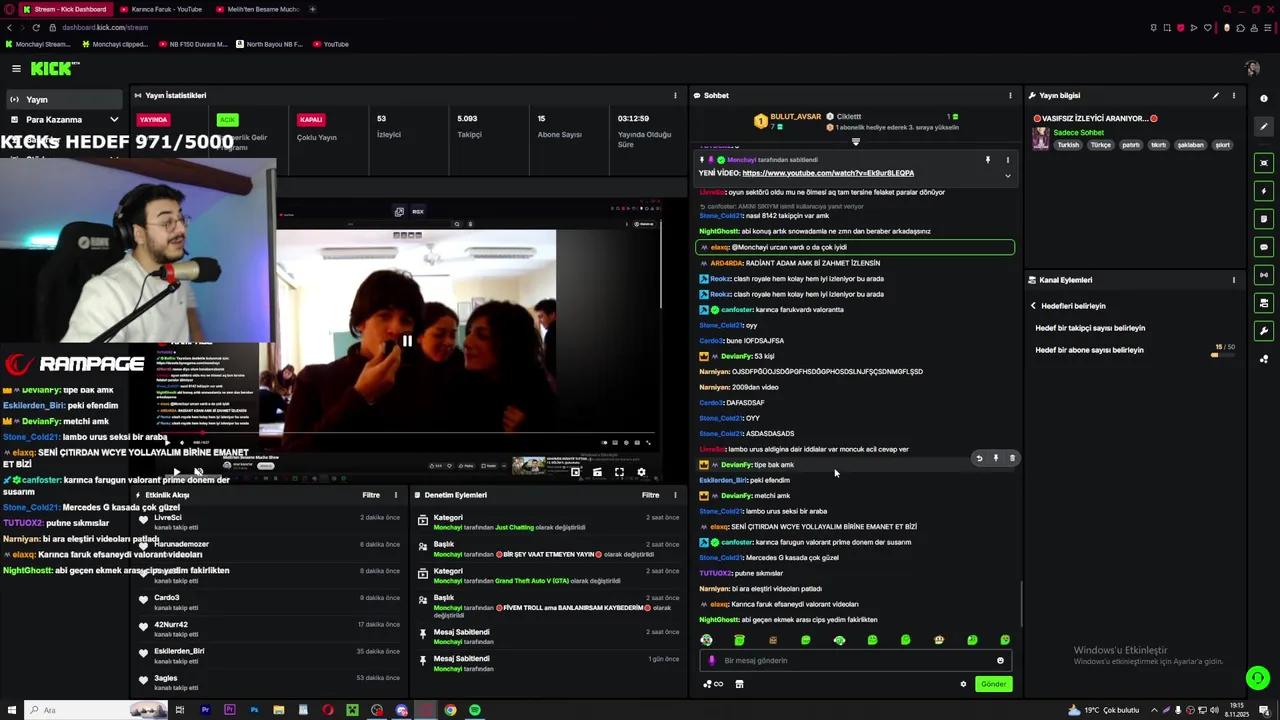Click the purple identity icon in the message box
The image size is (1280, 720).
tap(712, 660)
